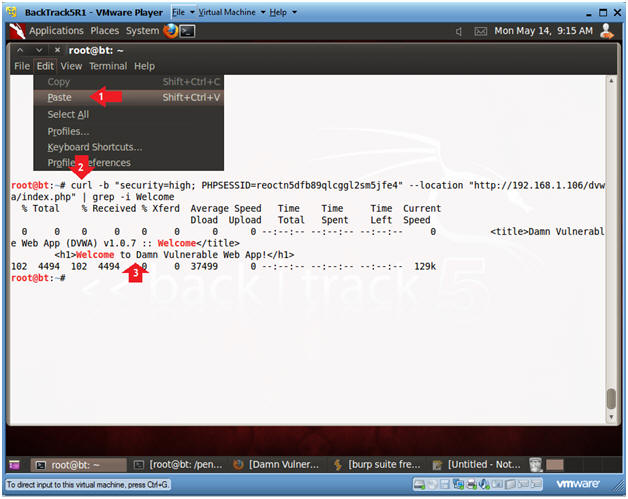Click the 129k current speed value
Image resolution: width=628 pixels, height=499 pixels.
(425, 266)
